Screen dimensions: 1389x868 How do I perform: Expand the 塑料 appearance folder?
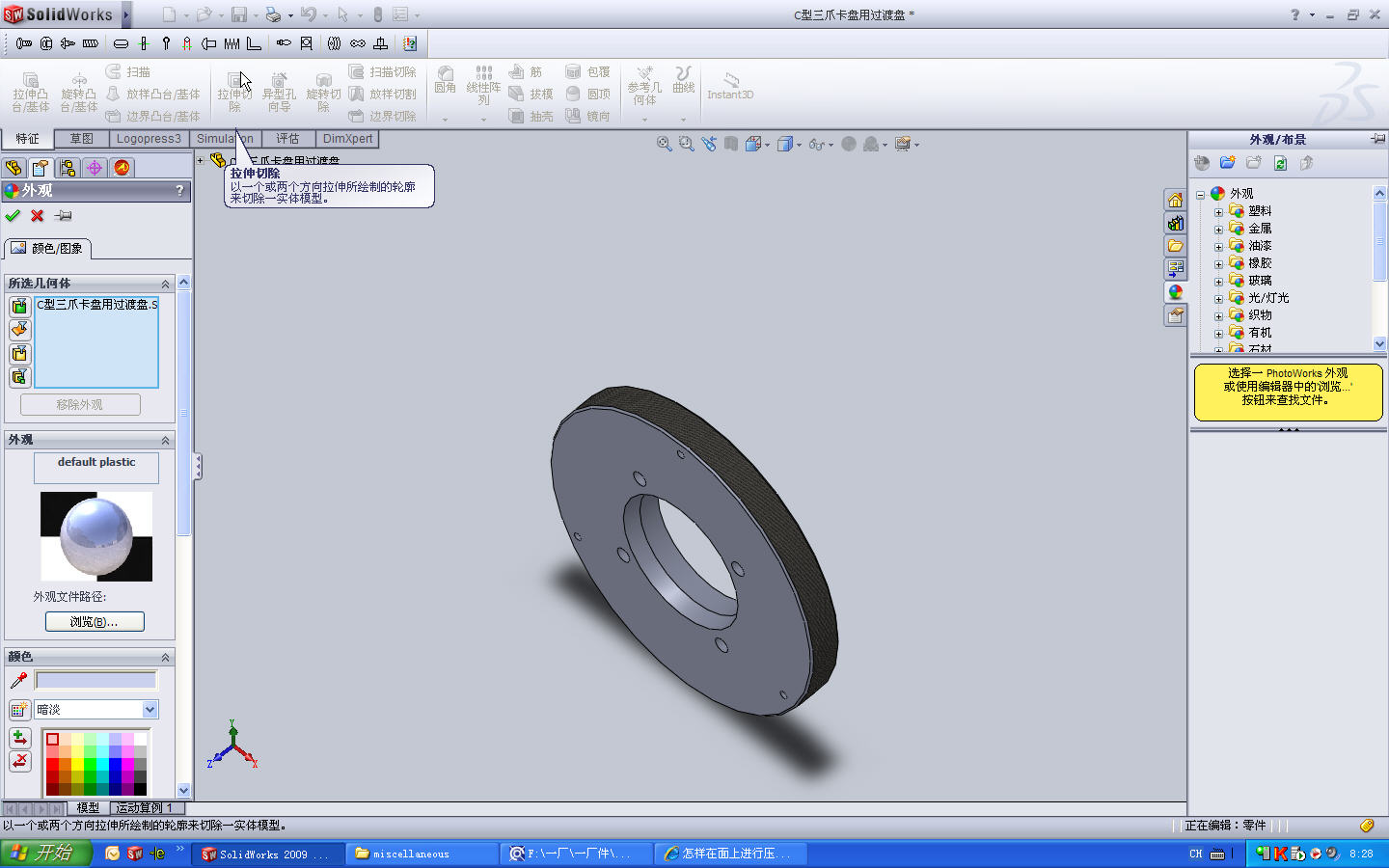(1218, 212)
